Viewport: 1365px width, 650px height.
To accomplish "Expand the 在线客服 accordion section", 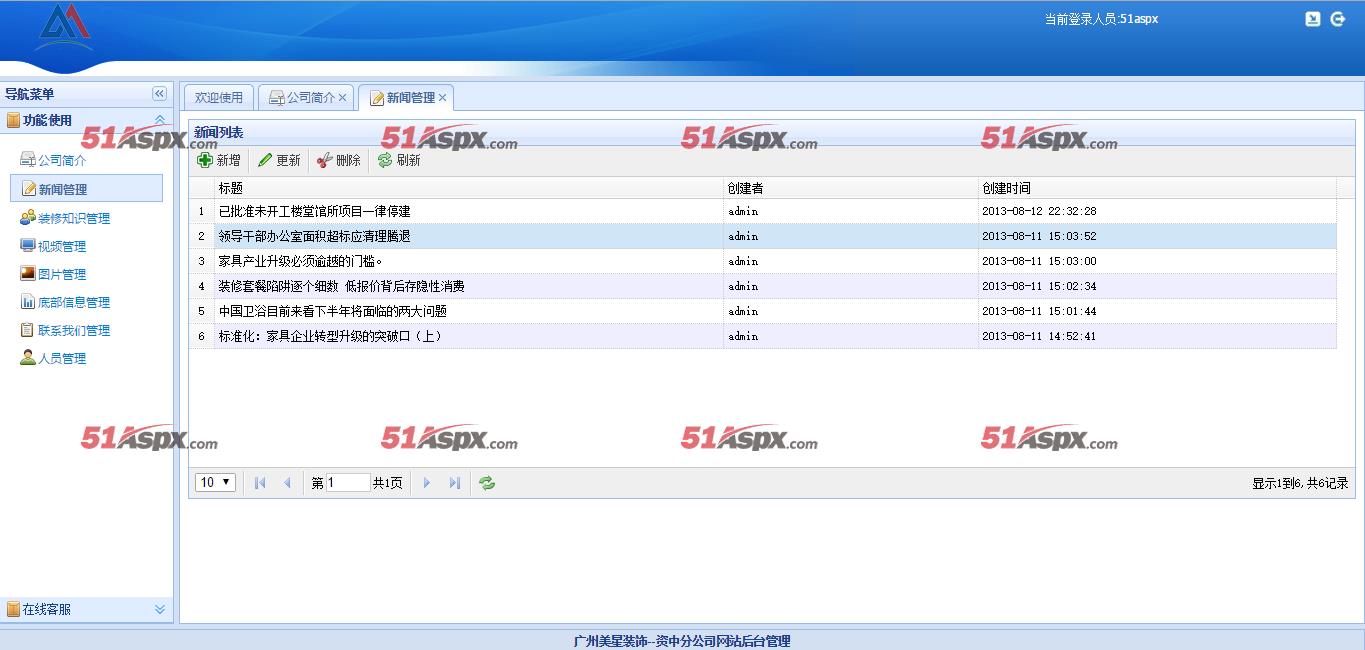I will [159, 609].
